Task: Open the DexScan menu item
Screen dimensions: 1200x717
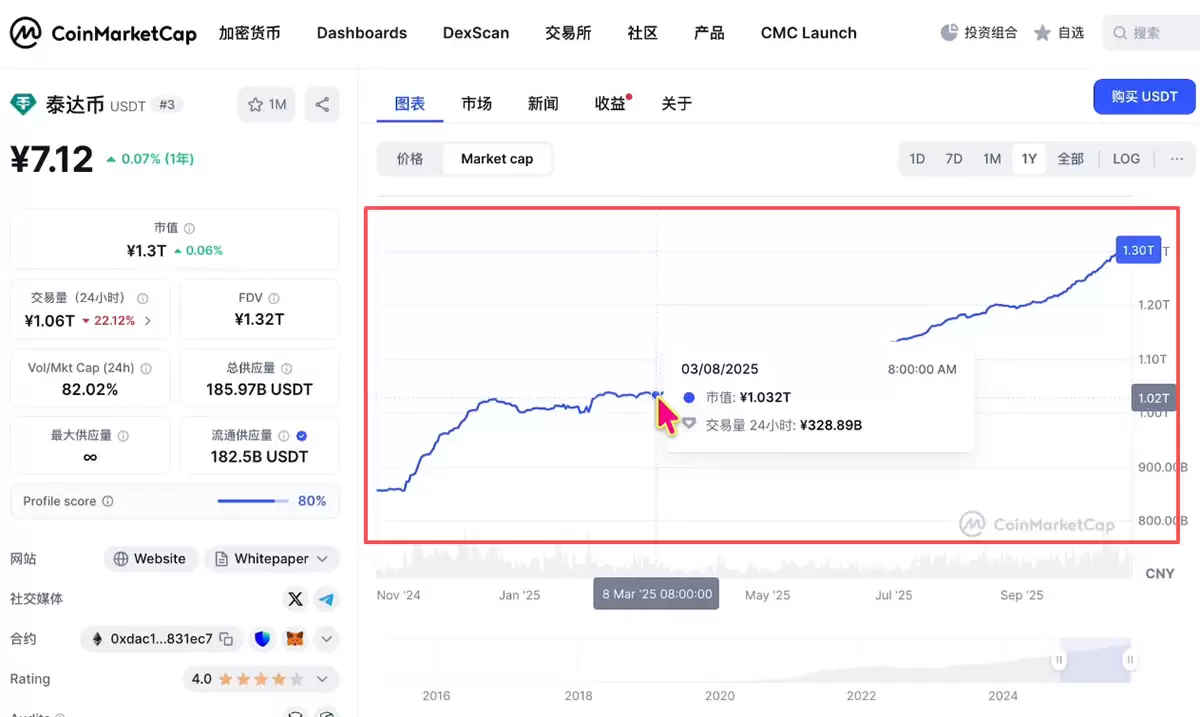Action: click(475, 32)
